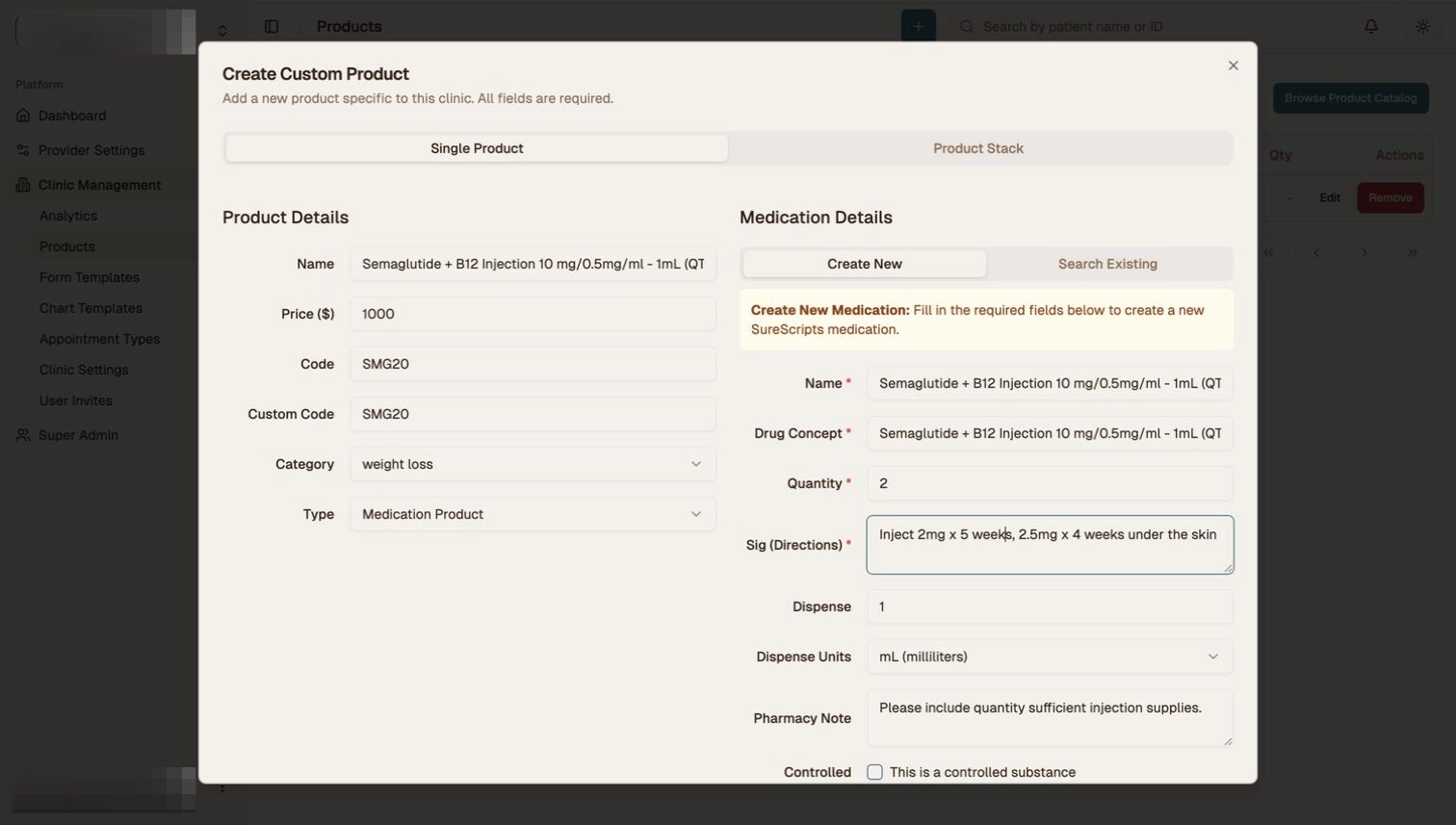Click the Dashboard home icon
The height and width of the screenshot is (825, 1456).
pos(23,116)
